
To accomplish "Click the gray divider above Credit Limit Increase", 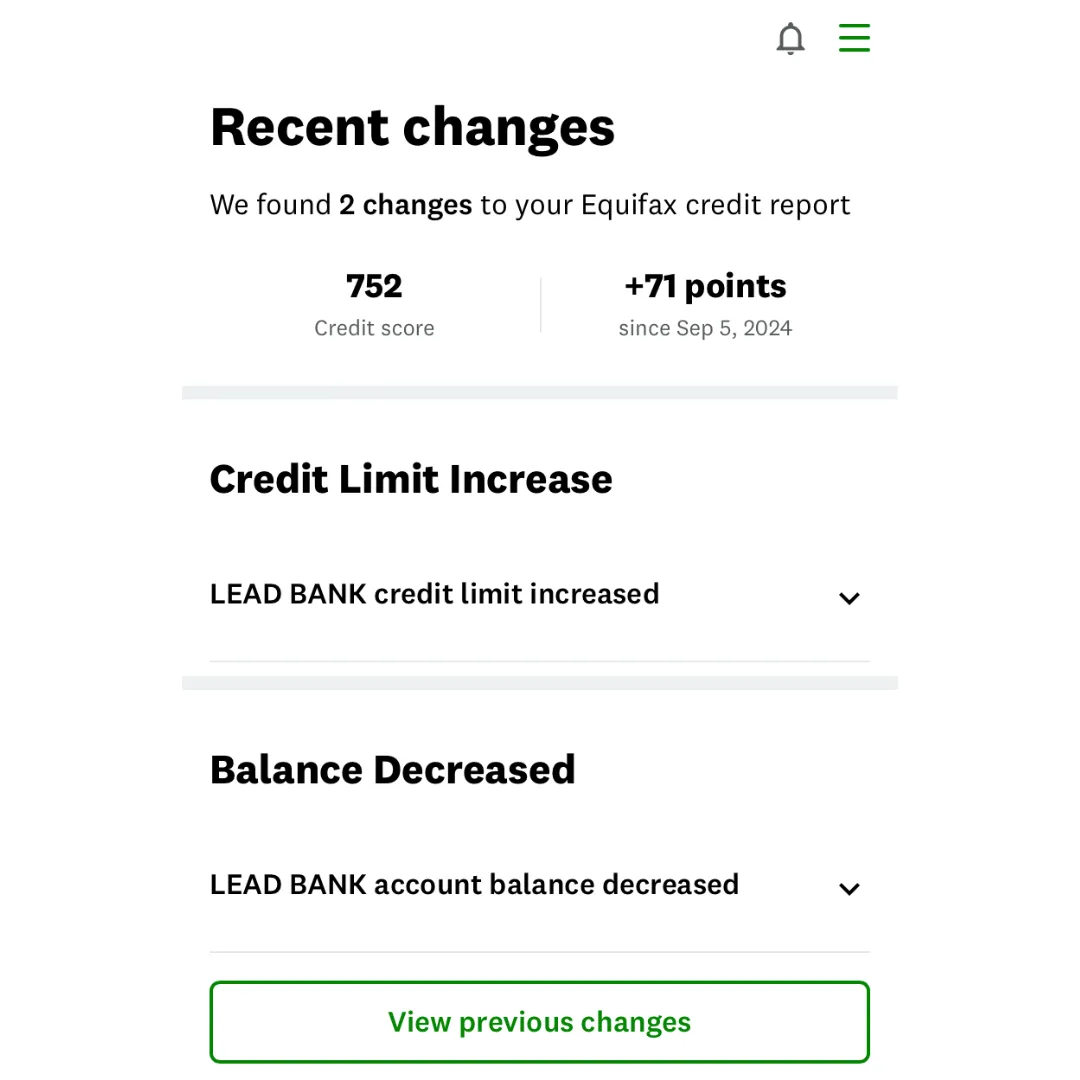I will 539,393.
